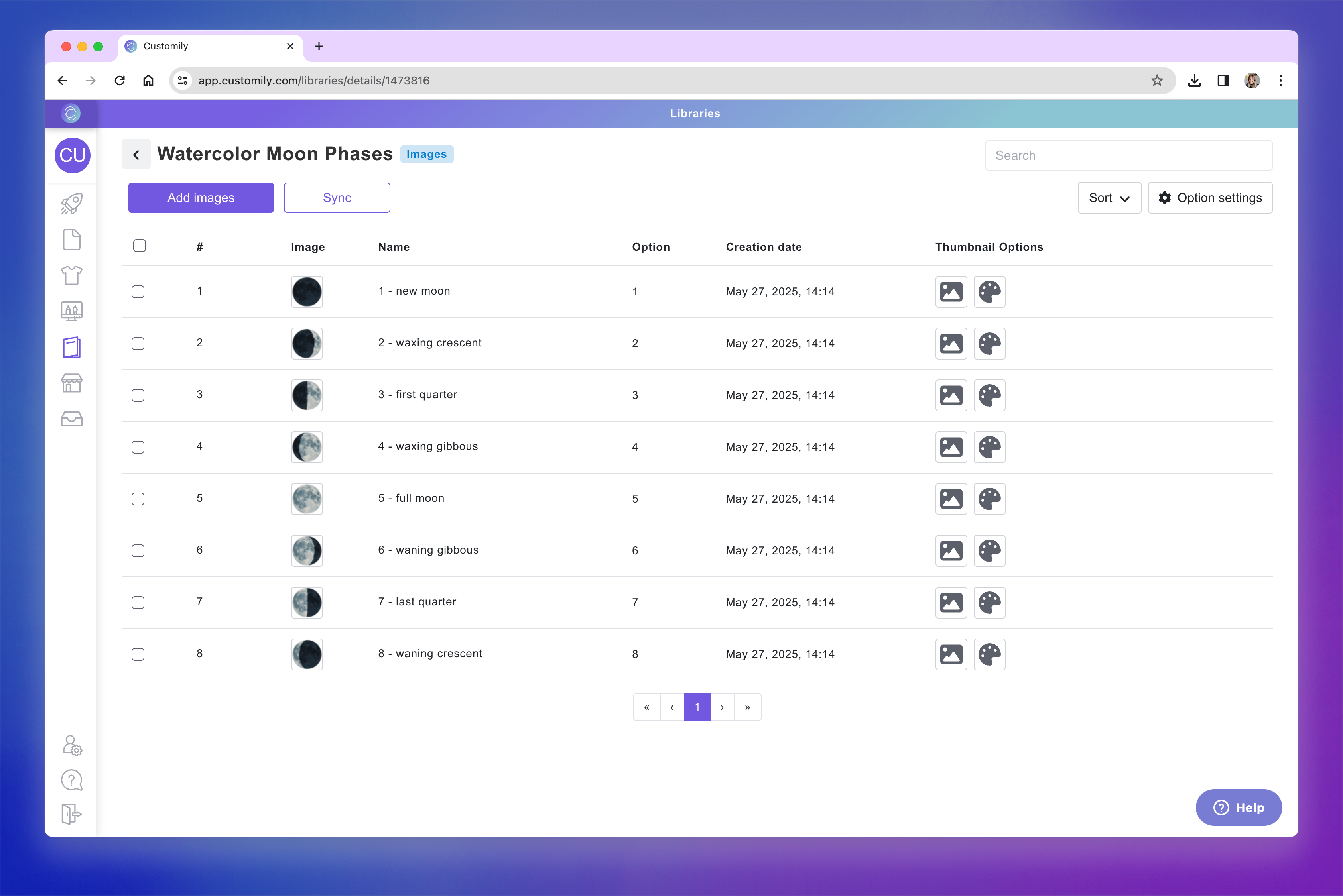The width and height of the screenshot is (1343, 896).
Task: Select the Libraries menu bar item
Action: [695, 113]
